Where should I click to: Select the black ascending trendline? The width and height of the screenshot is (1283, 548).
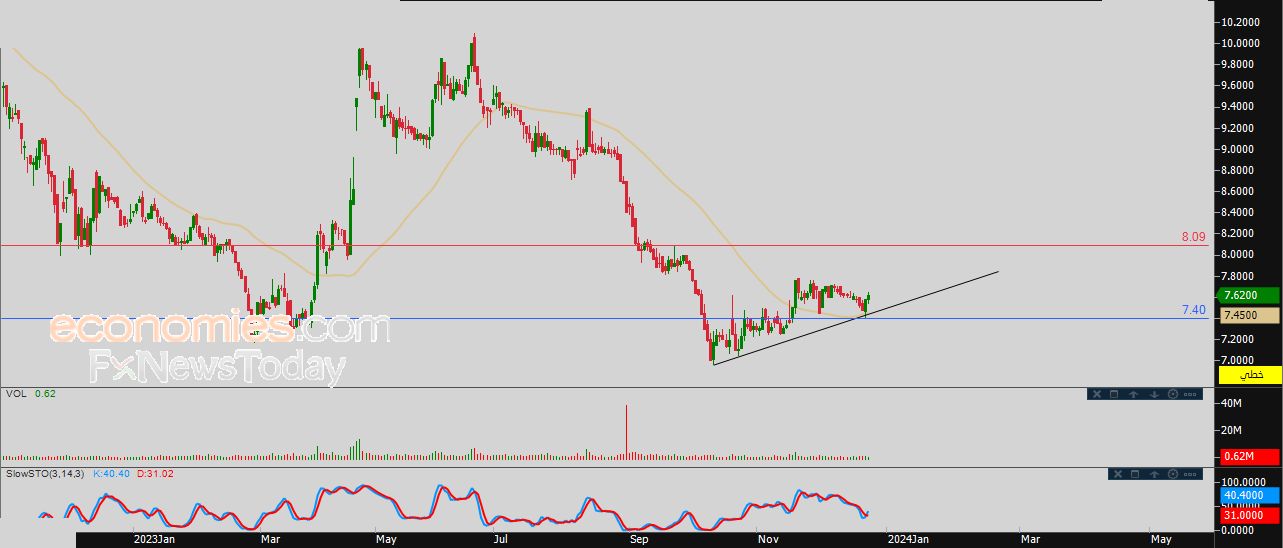click(x=855, y=317)
